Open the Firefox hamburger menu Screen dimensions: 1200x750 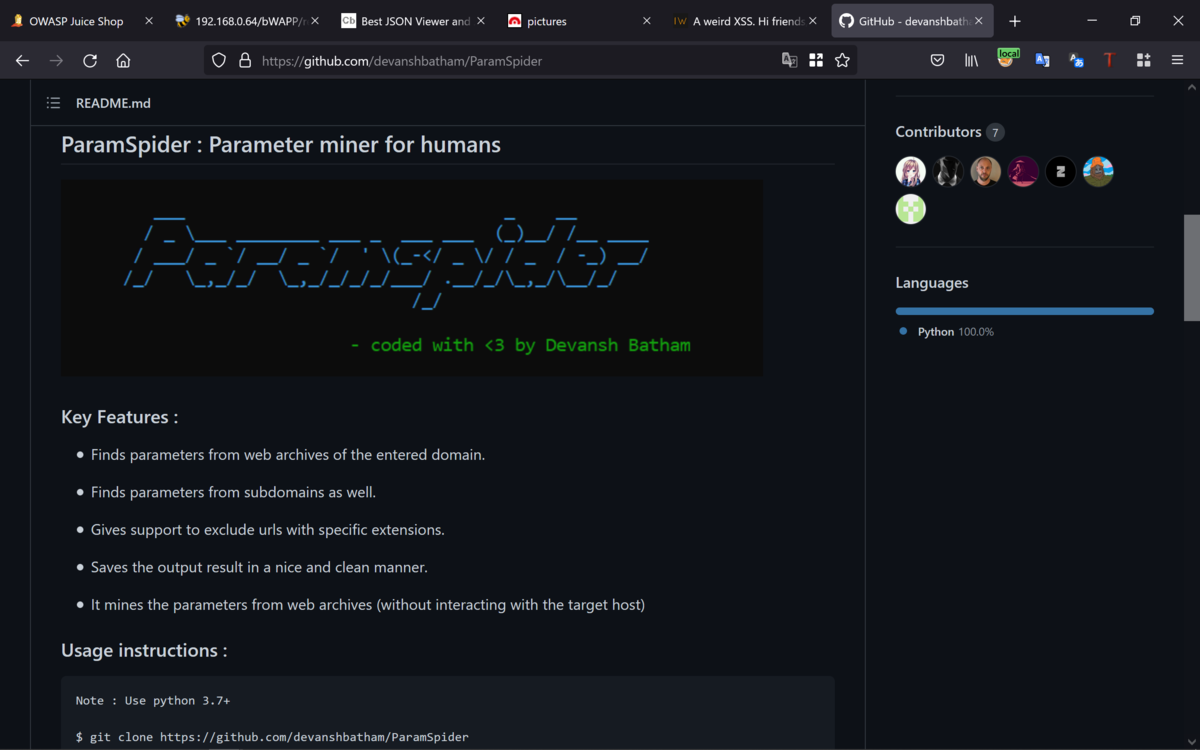point(1178,61)
